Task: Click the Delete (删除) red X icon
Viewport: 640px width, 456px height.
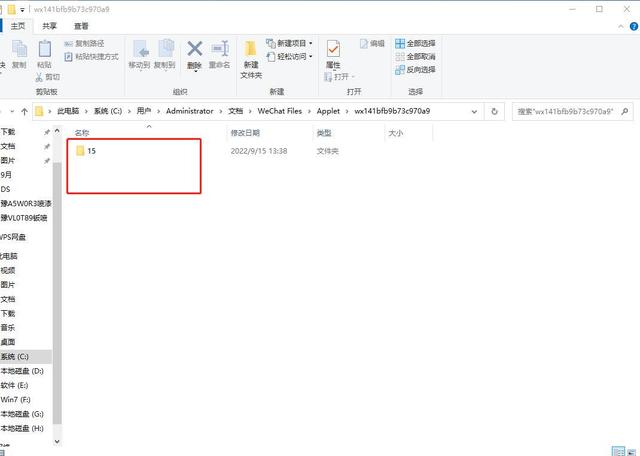Action: [194, 53]
